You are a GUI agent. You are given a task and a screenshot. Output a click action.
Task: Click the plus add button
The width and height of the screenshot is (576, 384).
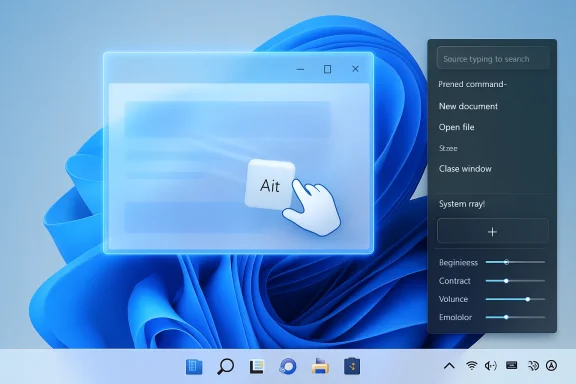[493, 232]
